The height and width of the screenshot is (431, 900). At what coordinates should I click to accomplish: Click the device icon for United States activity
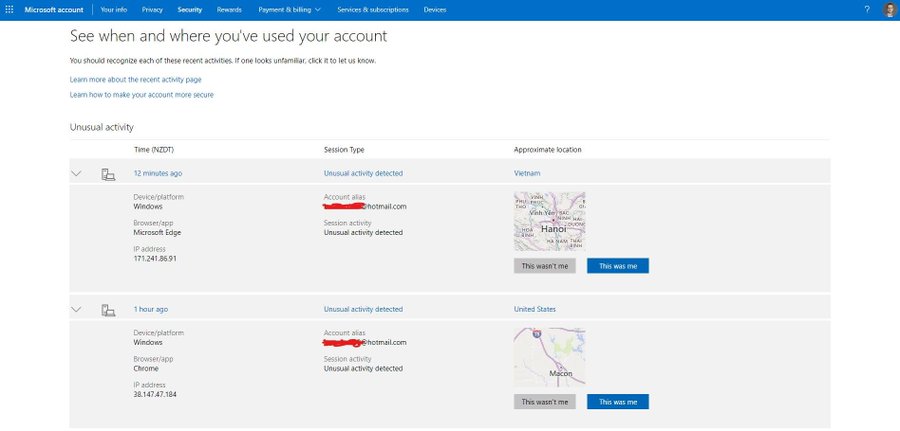tap(108, 310)
